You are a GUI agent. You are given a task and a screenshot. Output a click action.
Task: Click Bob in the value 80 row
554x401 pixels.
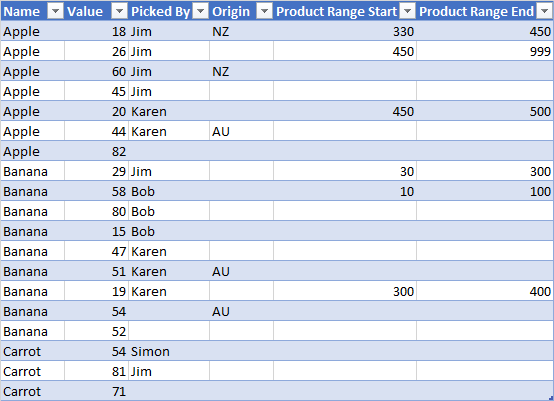click(169, 211)
